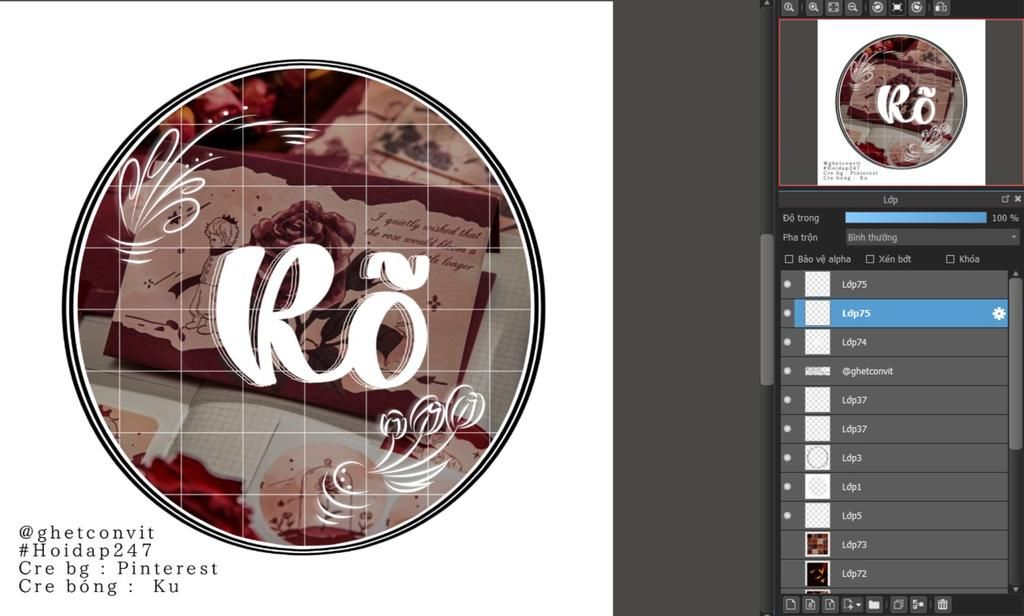Click the @ghetconvit layer thumbnail
Viewport: 1024px width, 616px height.
tap(817, 371)
